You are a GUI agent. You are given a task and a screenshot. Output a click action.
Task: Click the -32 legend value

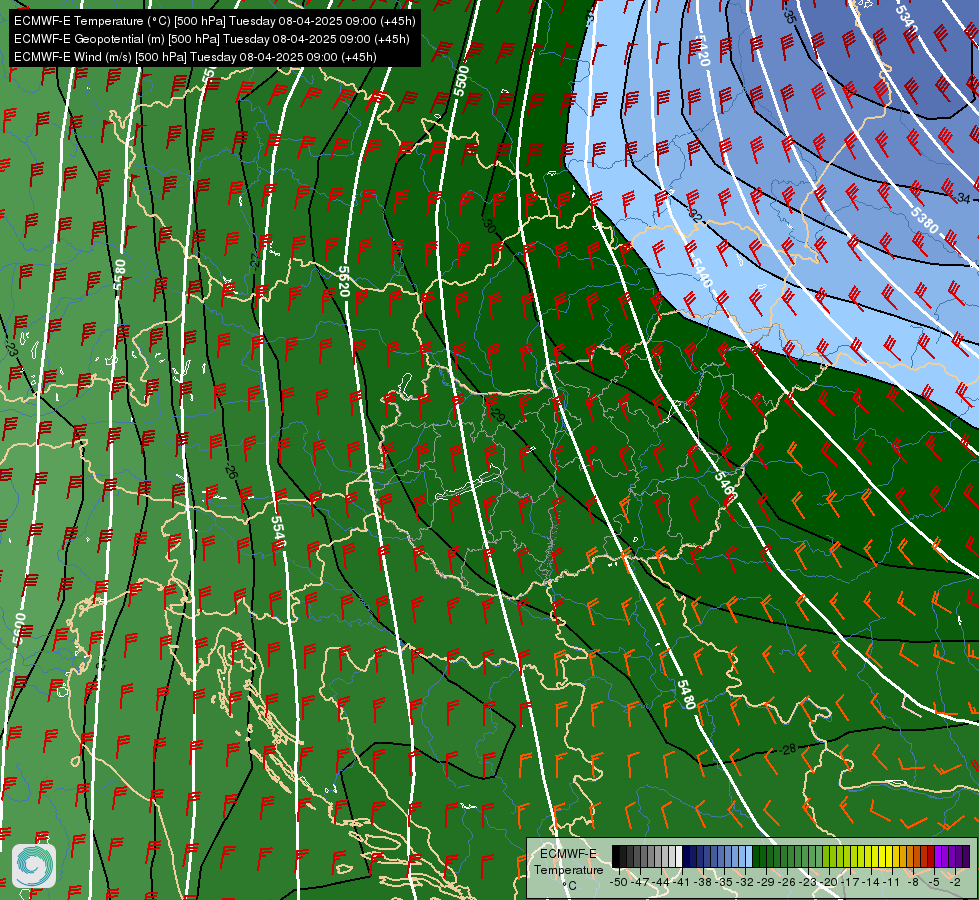[747, 882]
